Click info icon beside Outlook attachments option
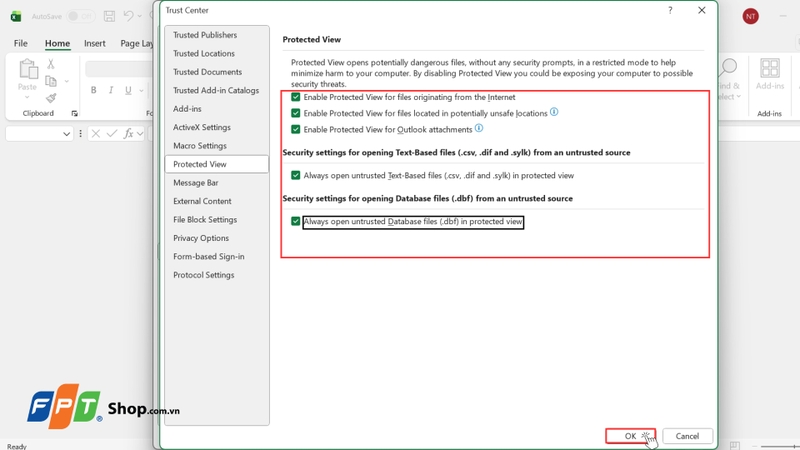The height and width of the screenshot is (450, 800). coord(479,128)
